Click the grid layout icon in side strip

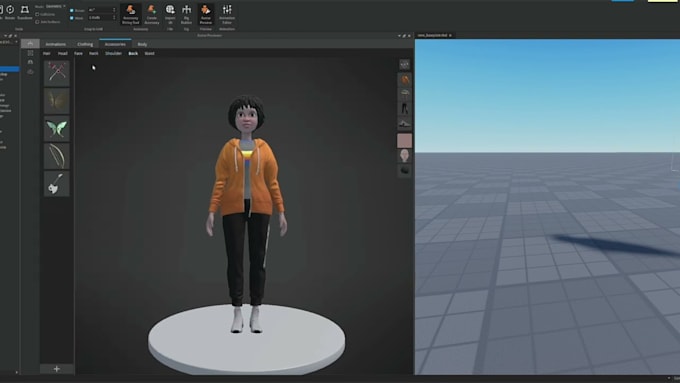[30, 53]
